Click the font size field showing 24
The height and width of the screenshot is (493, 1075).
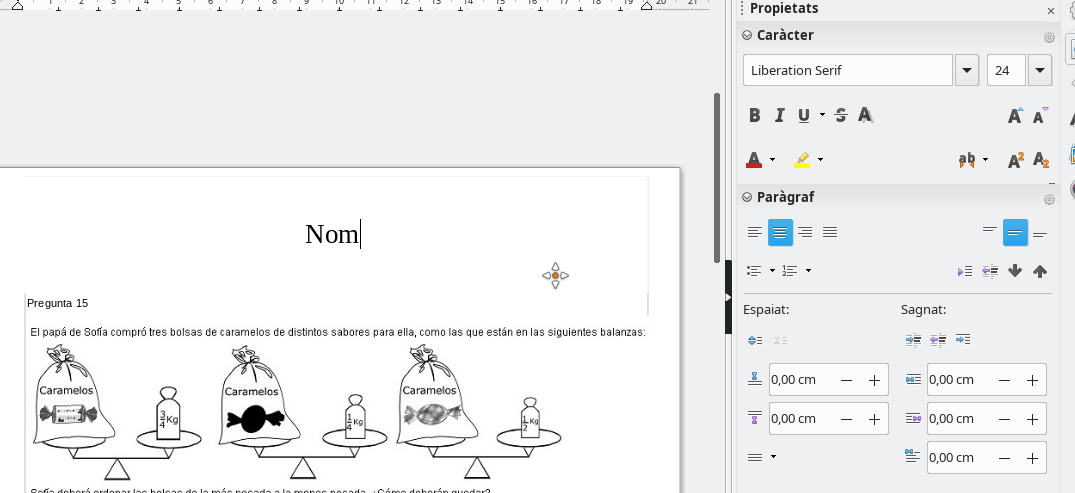1006,70
